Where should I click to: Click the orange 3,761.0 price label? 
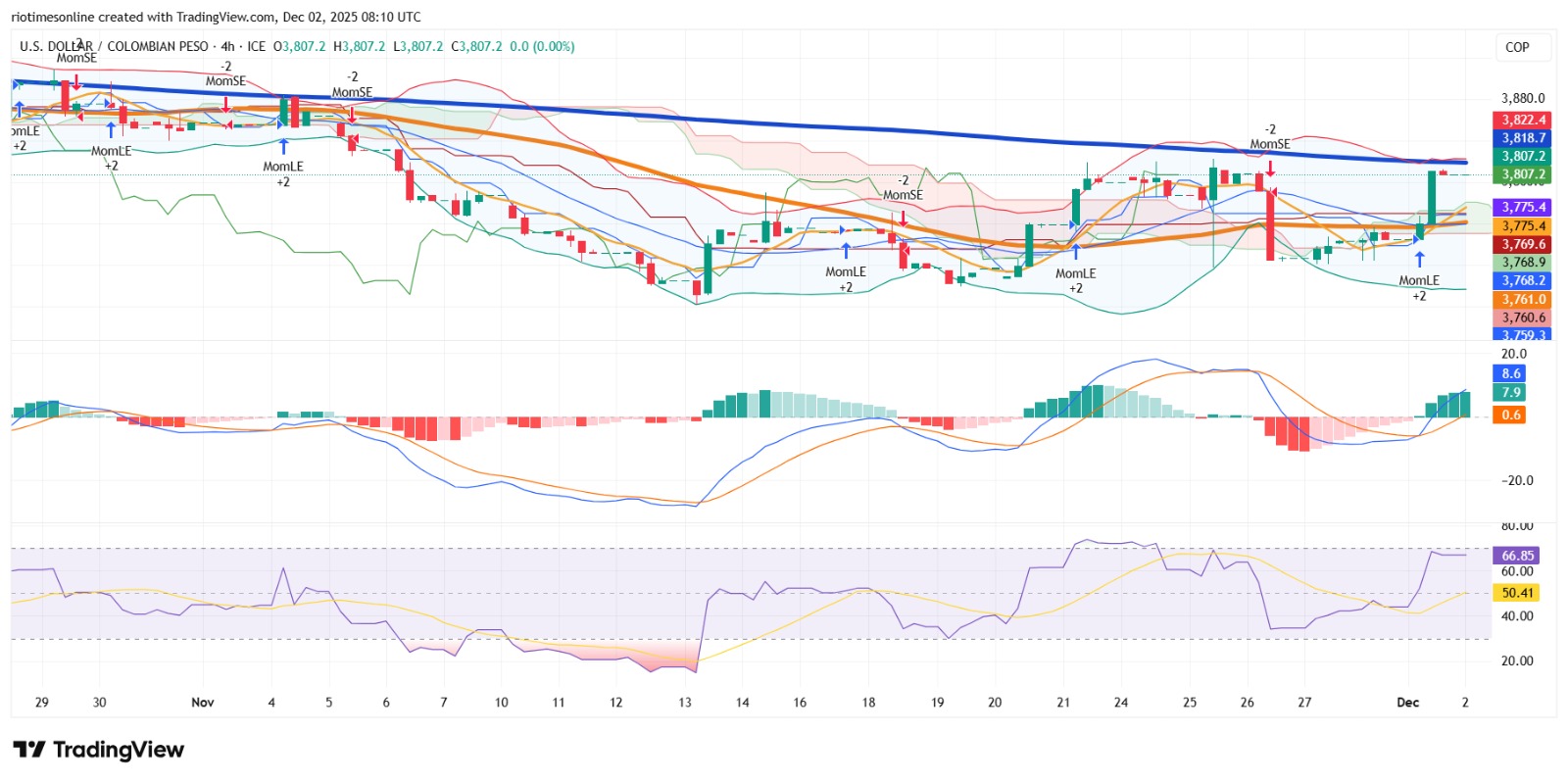(x=1523, y=299)
